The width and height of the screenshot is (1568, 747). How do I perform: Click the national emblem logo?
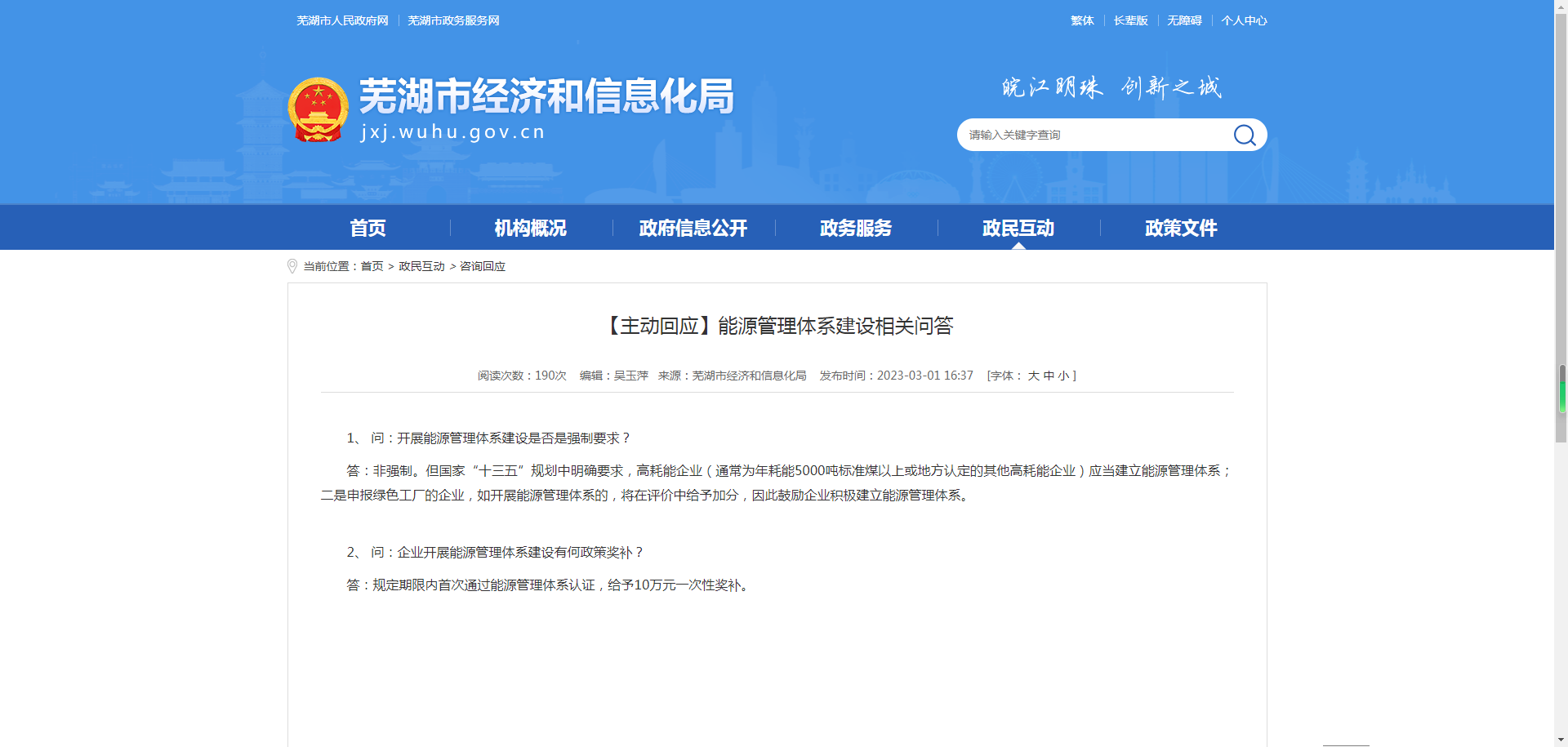pyautogui.click(x=318, y=110)
